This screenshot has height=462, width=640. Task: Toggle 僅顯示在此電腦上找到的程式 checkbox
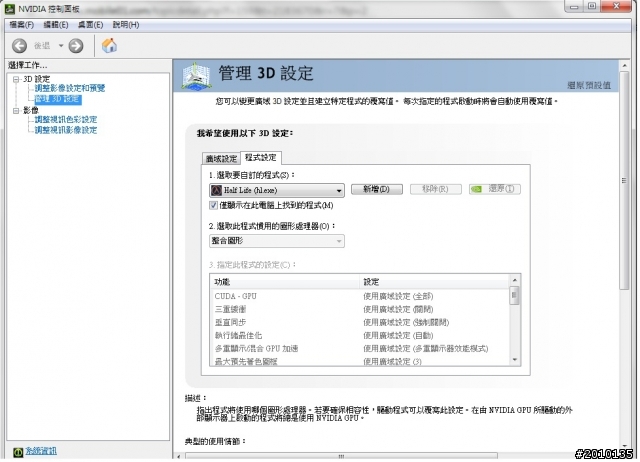(213, 205)
